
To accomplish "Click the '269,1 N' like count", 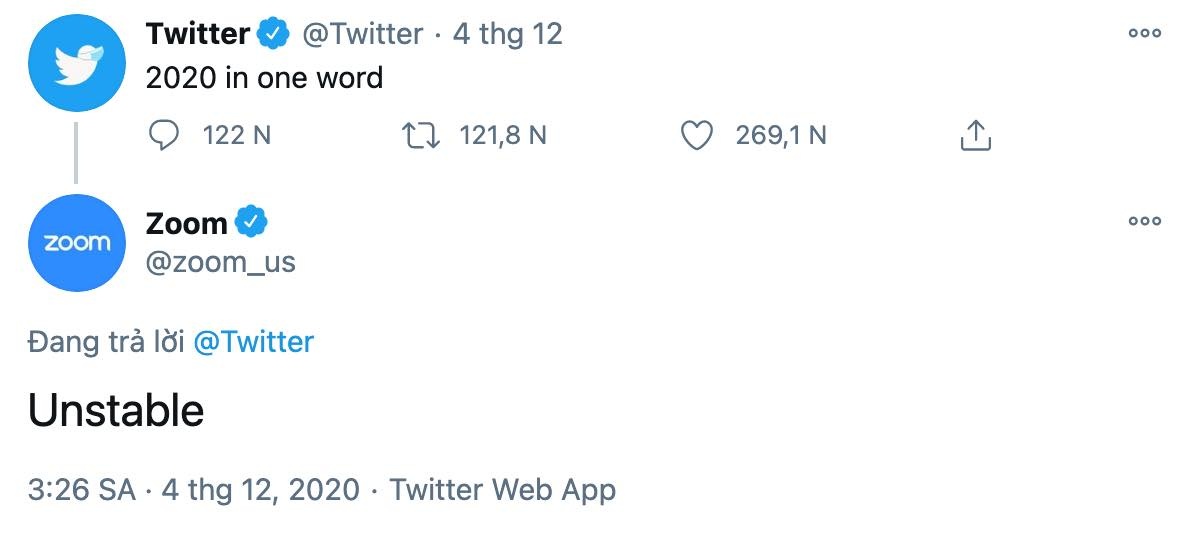I will coord(780,135).
